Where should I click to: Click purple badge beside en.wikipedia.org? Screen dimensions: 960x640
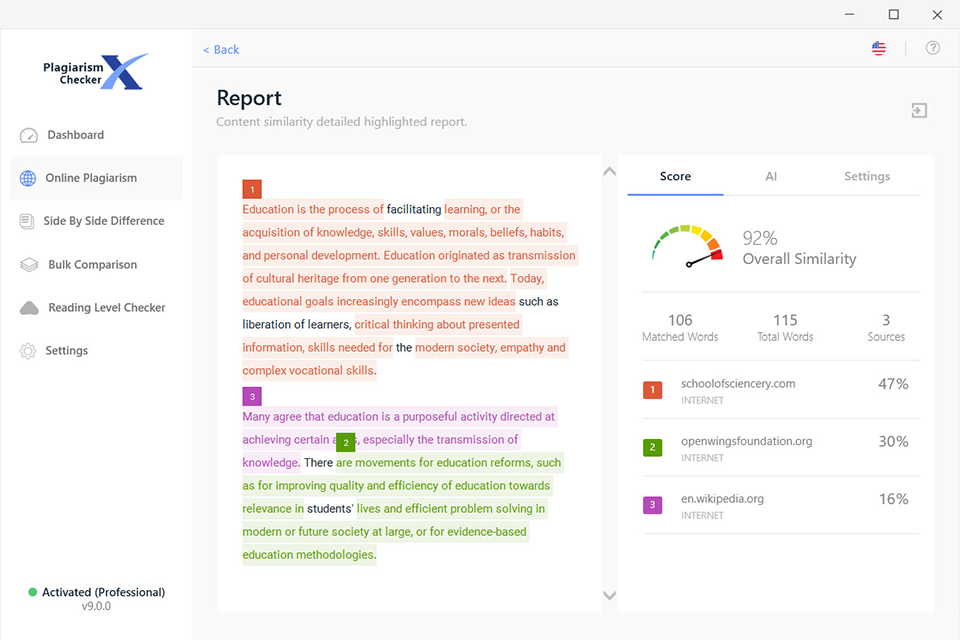[652, 505]
